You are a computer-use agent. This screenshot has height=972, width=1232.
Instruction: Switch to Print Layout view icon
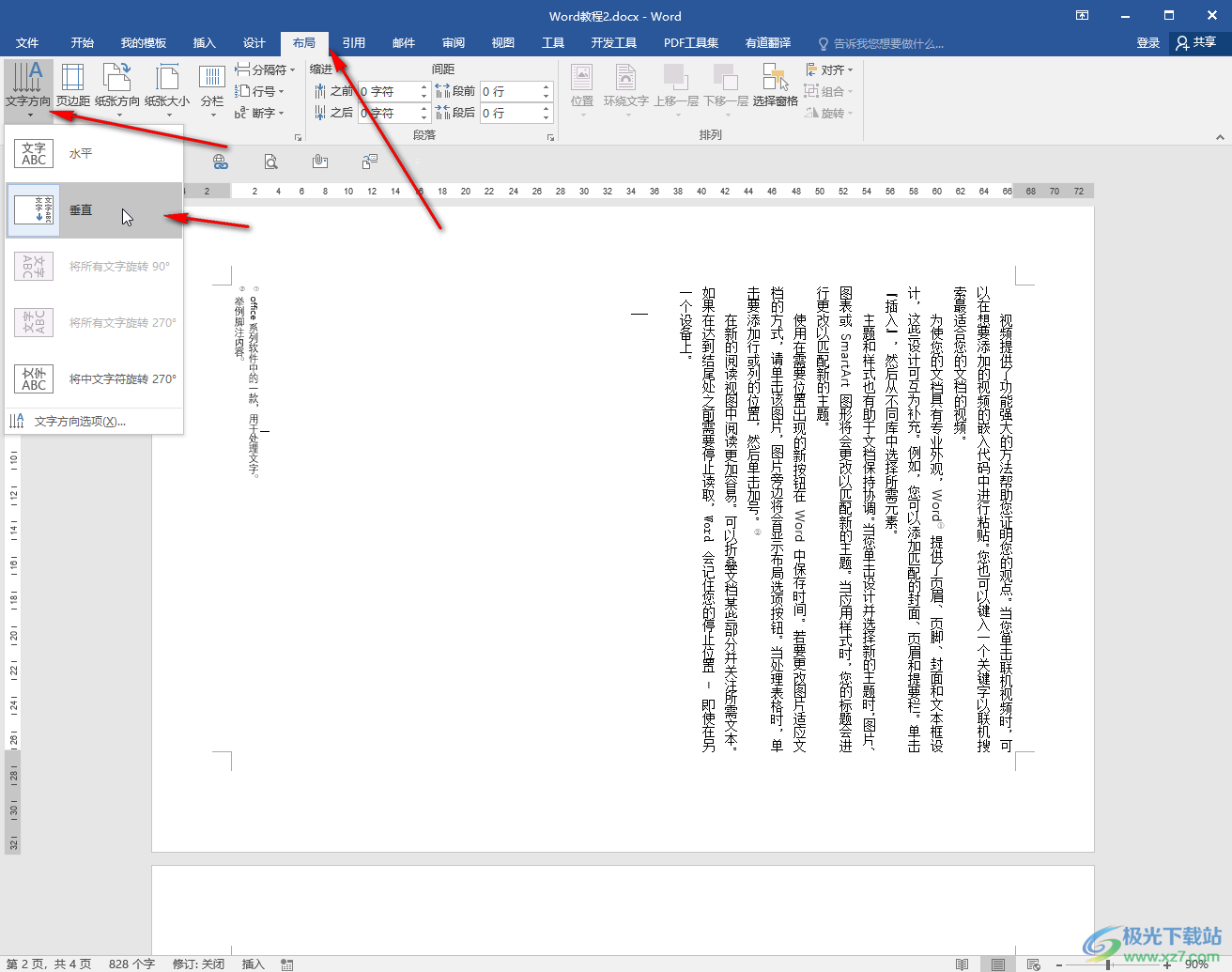point(997,964)
